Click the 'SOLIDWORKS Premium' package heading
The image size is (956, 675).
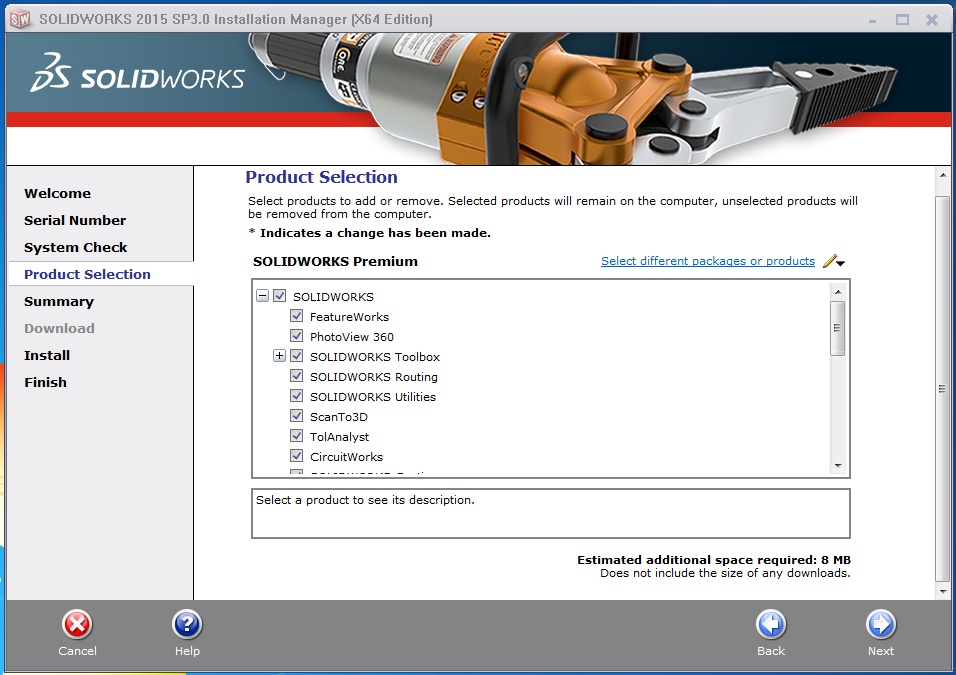point(335,262)
